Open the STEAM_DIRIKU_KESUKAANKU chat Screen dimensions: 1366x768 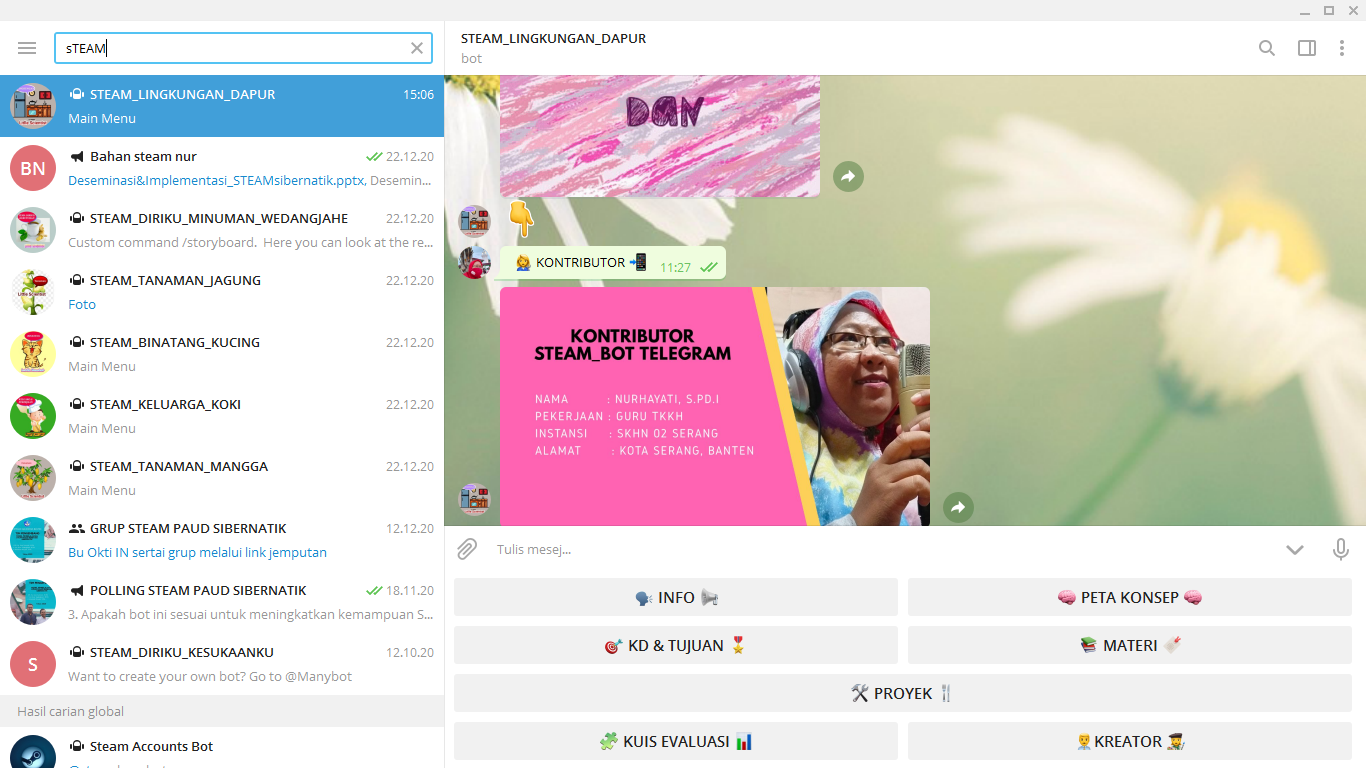[222, 664]
